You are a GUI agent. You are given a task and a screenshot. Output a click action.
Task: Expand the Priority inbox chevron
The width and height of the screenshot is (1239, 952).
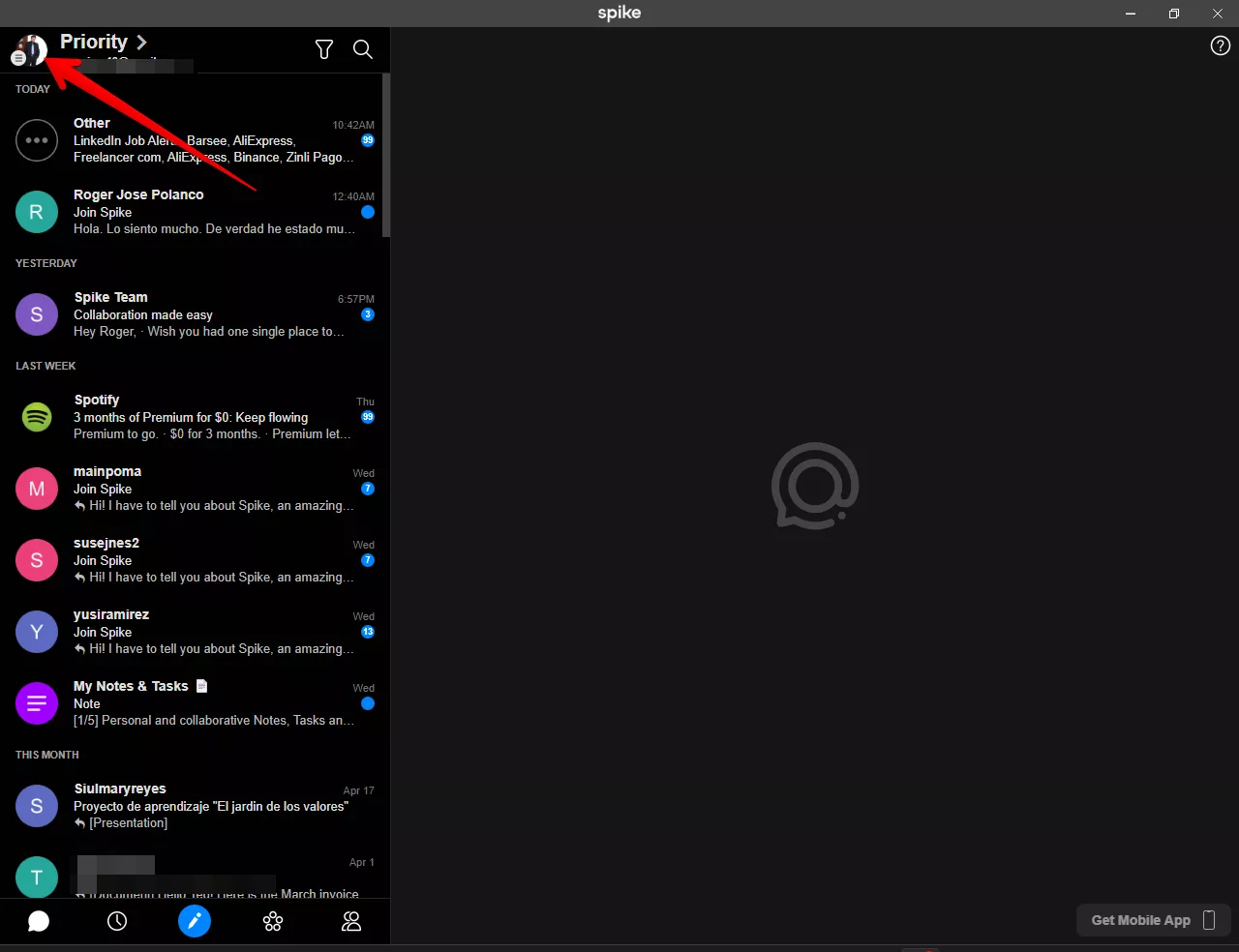[141, 42]
